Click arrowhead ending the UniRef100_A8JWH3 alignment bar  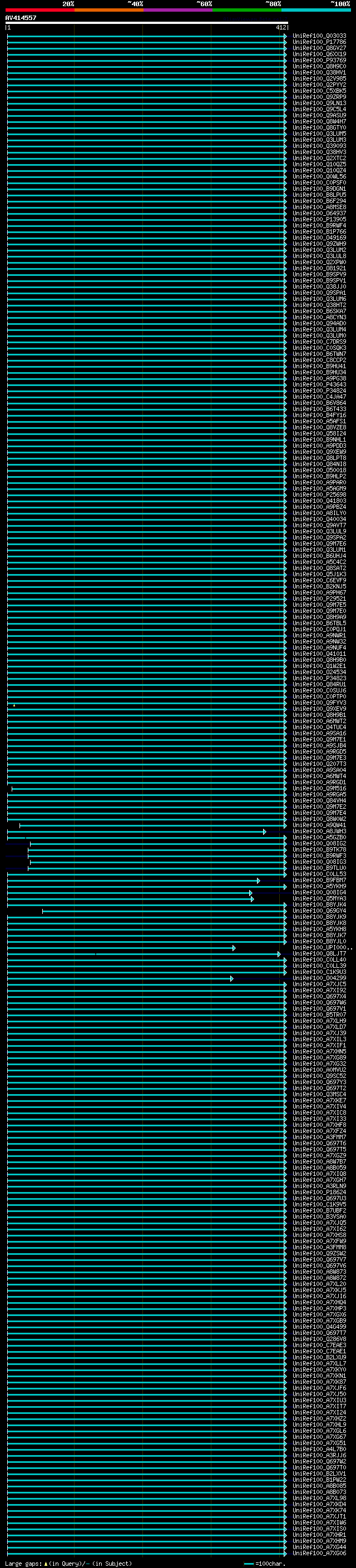pyautogui.click(x=264, y=832)
